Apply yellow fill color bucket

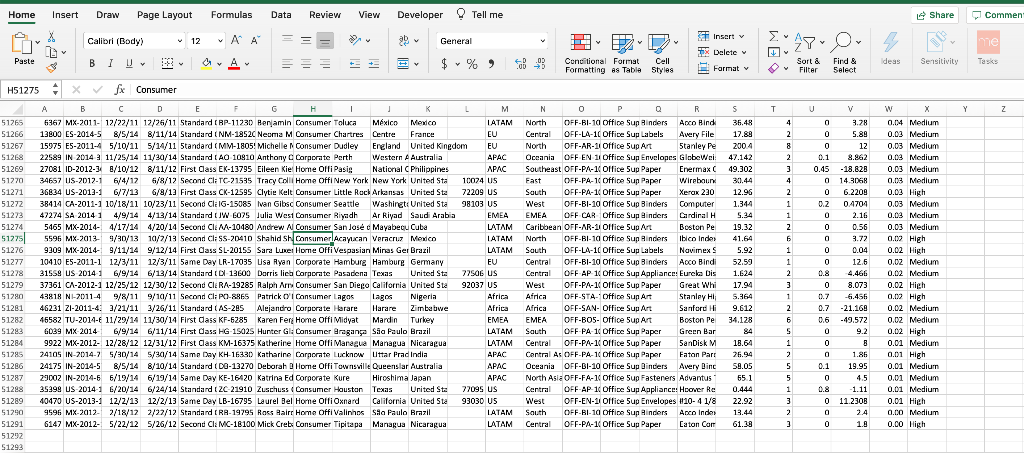[206, 63]
